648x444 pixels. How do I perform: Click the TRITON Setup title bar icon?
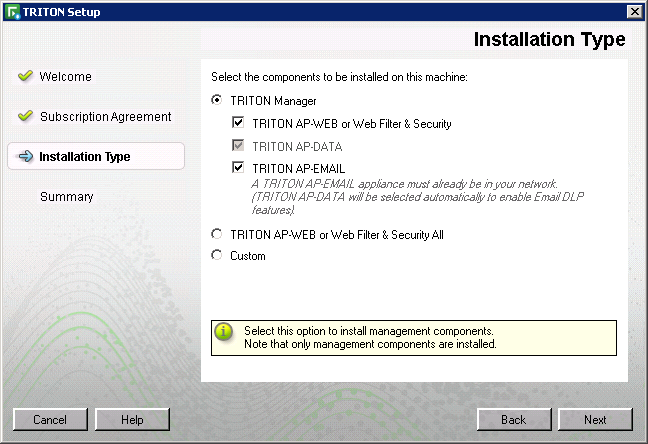(x=13, y=12)
